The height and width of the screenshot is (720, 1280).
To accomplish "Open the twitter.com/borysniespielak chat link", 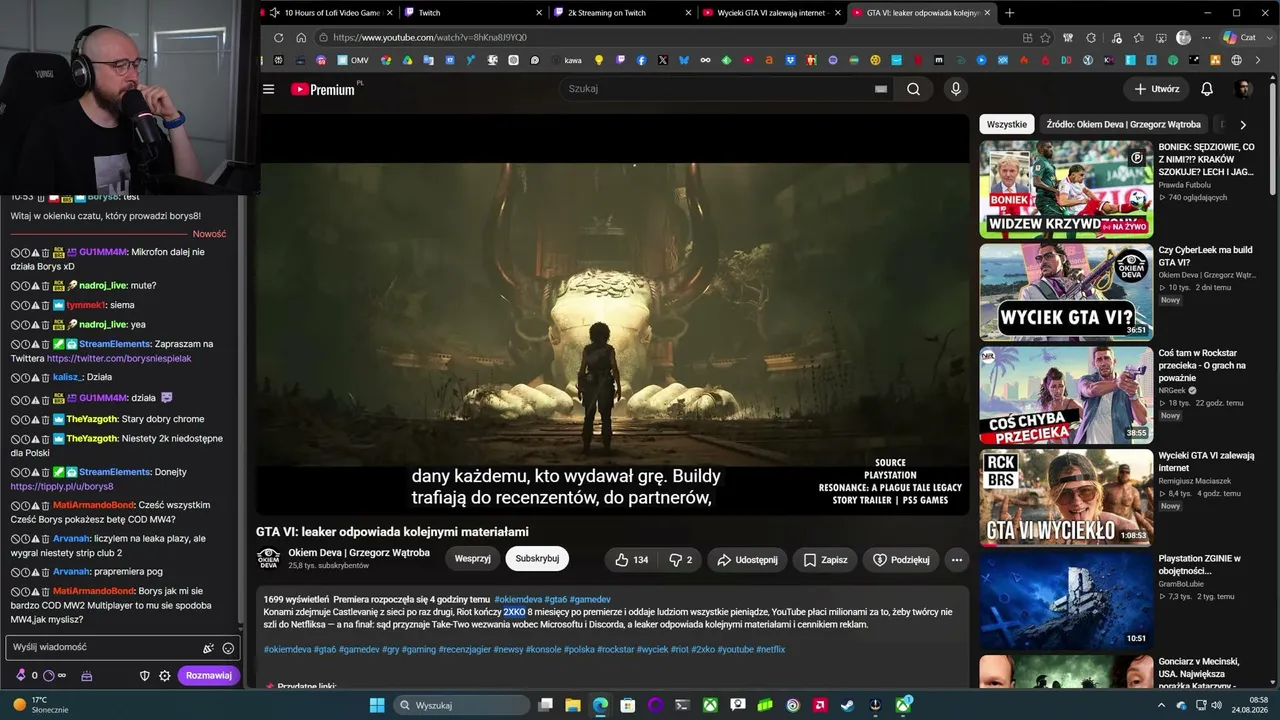I will click(119, 358).
